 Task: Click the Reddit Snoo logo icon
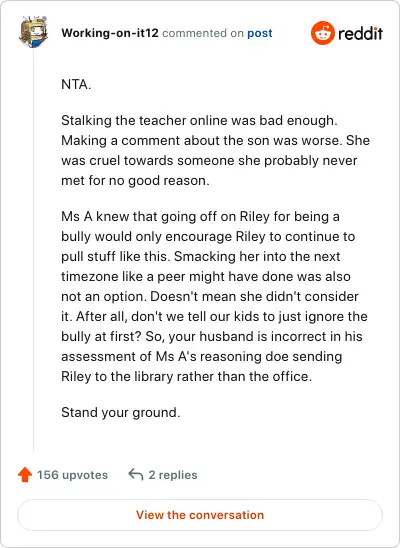click(322, 33)
